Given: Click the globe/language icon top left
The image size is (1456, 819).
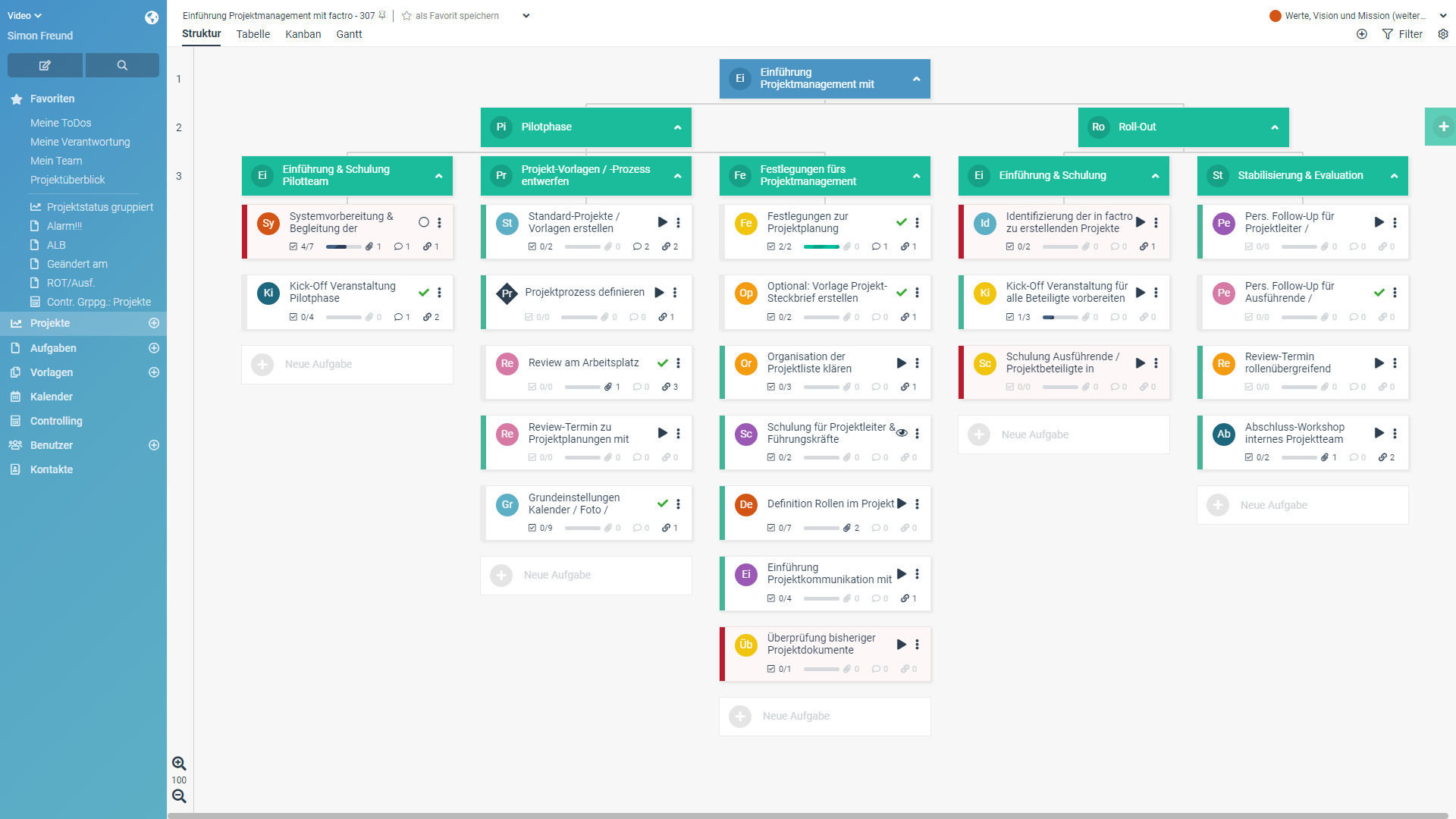Looking at the screenshot, I should pyautogui.click(x=151, y=15).
